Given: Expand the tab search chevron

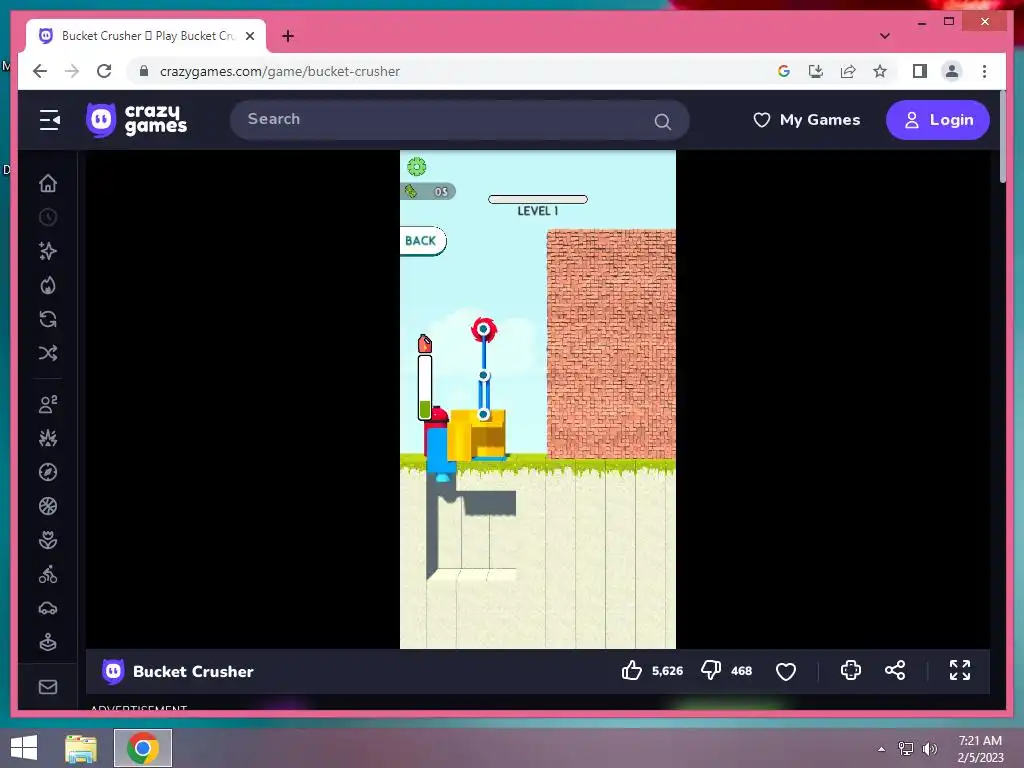Looking at the screenshot, I should (x=885, y=36).
